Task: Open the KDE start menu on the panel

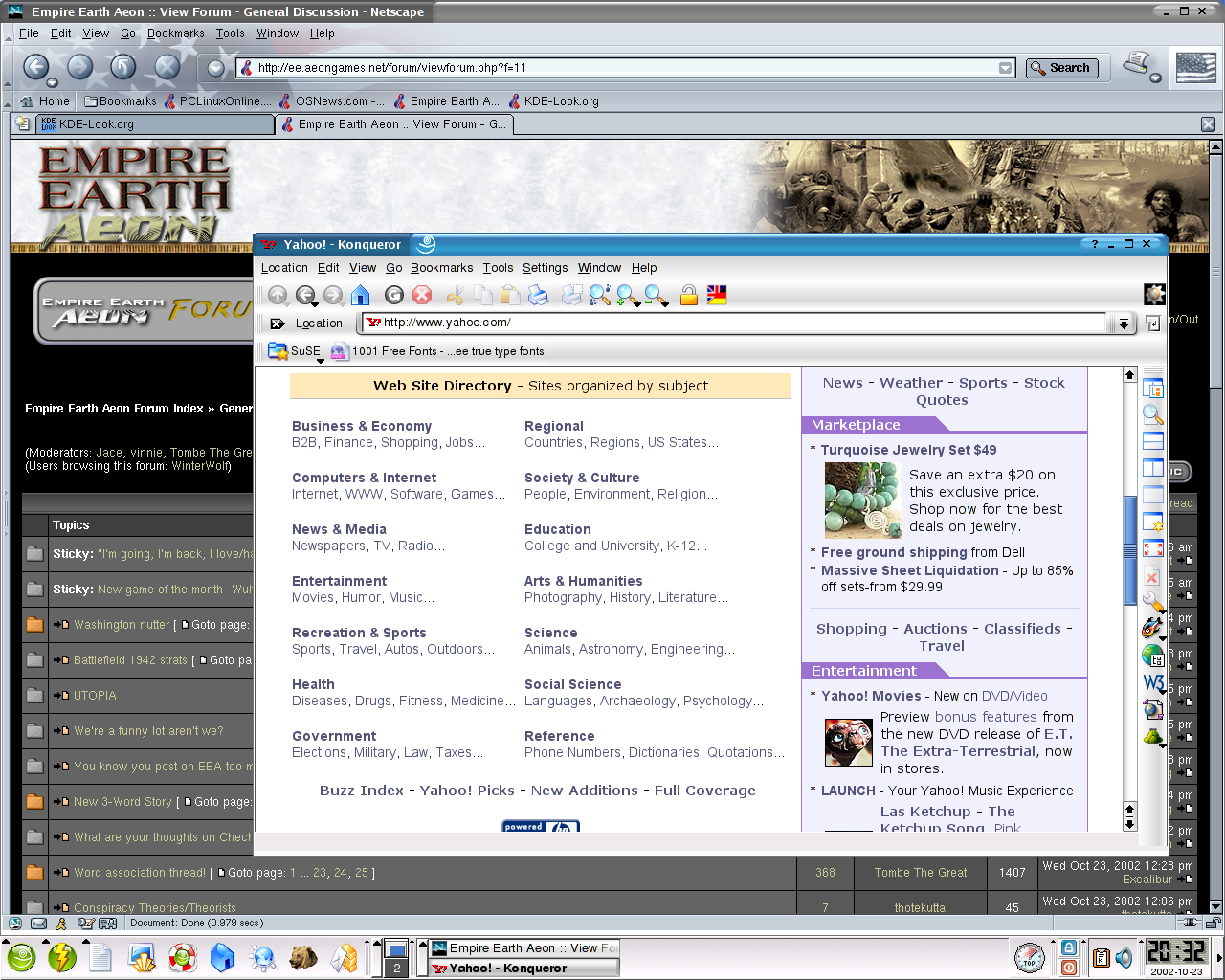Action: [21, 957]
